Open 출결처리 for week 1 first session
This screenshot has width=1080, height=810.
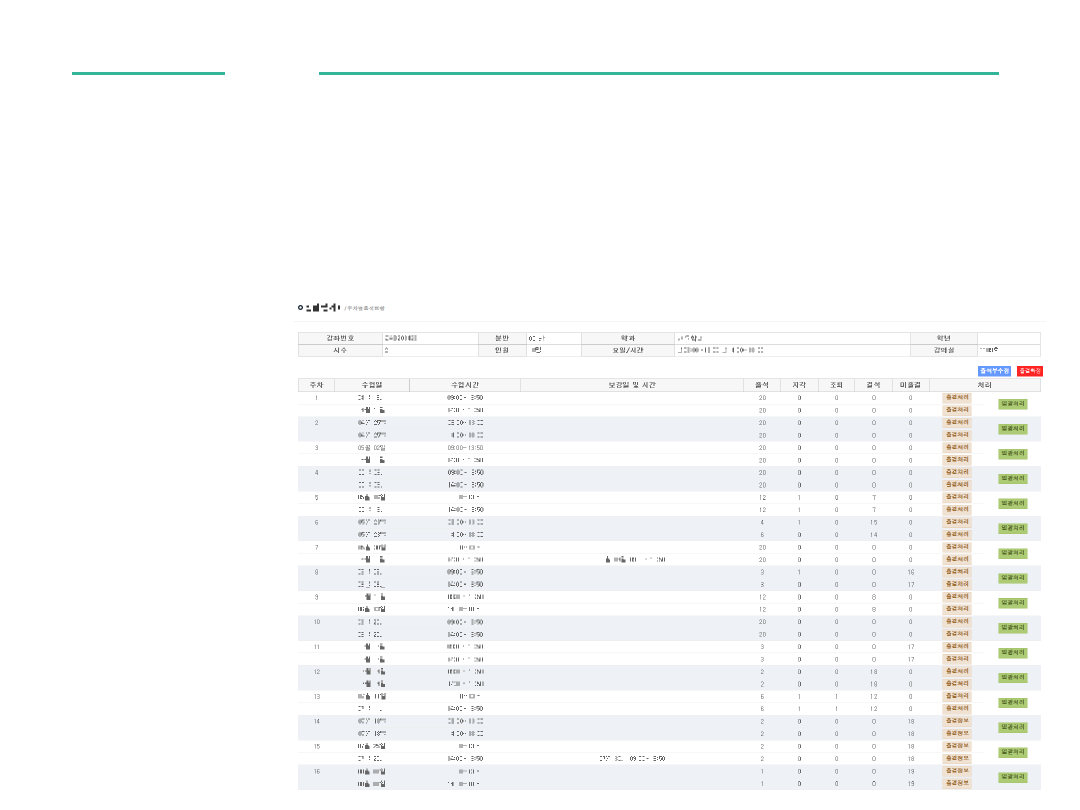point(956,397)
